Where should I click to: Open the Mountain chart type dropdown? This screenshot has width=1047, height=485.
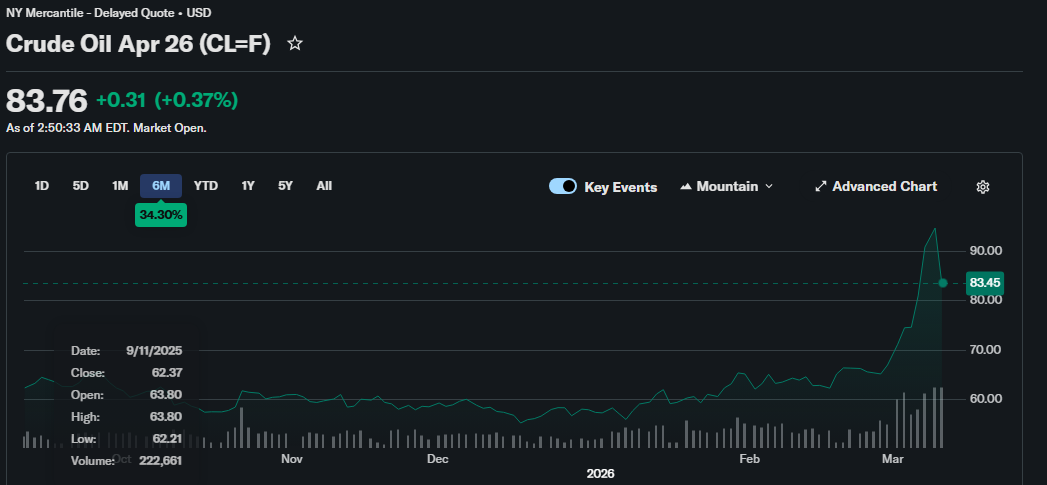coord(726,186)
